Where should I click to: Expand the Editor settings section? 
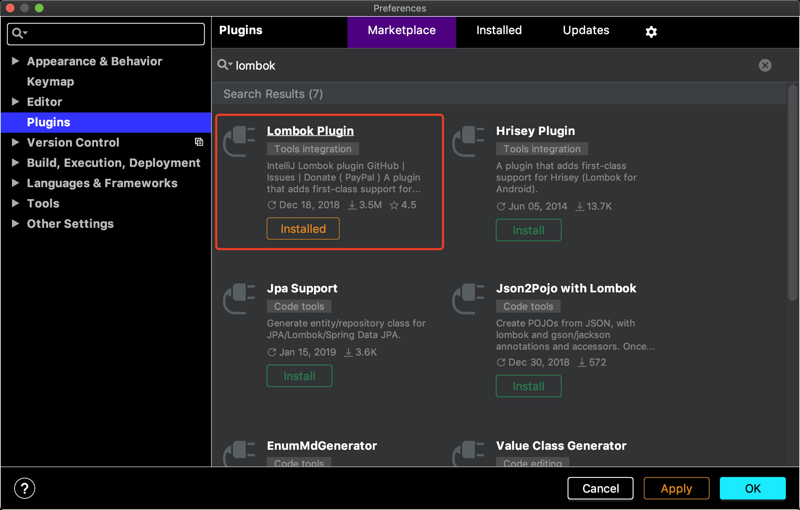point(15,102)
